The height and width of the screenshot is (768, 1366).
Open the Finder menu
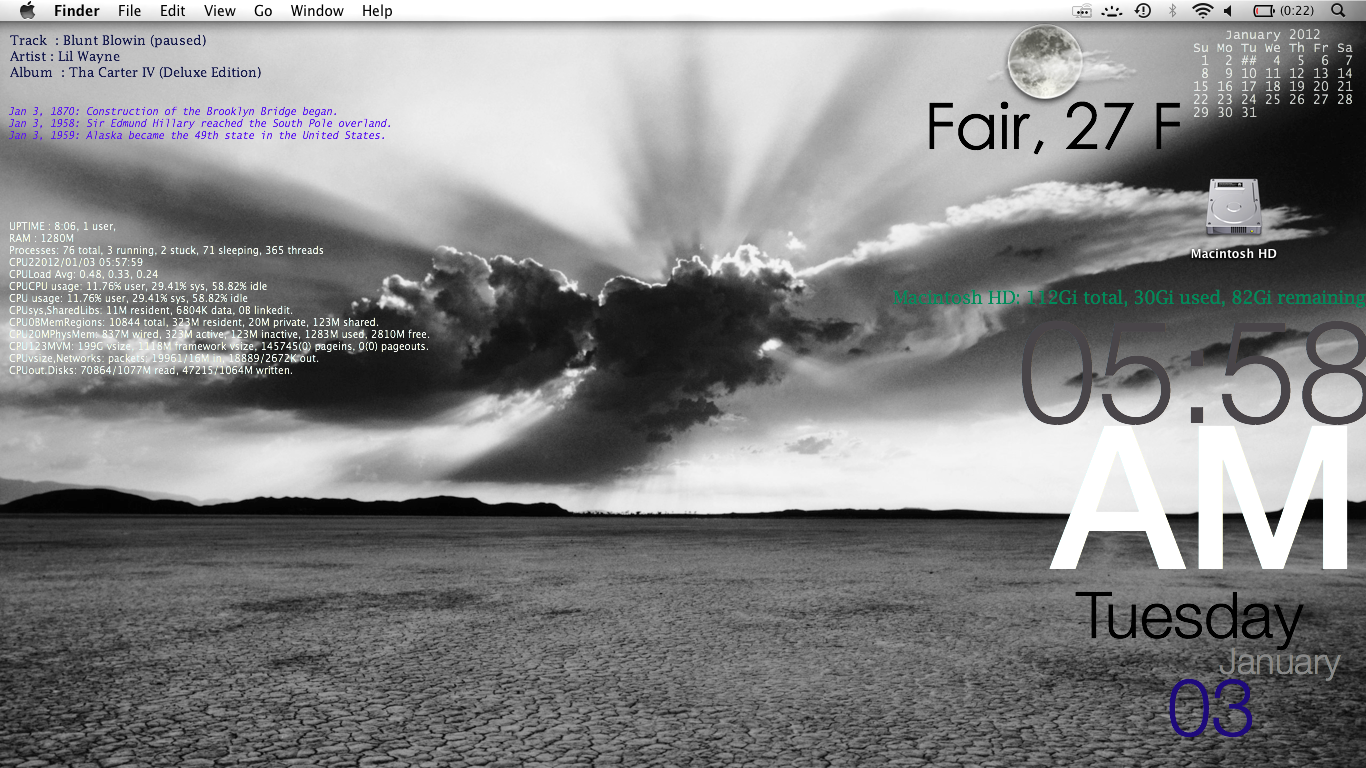click(x=77, y=11)
